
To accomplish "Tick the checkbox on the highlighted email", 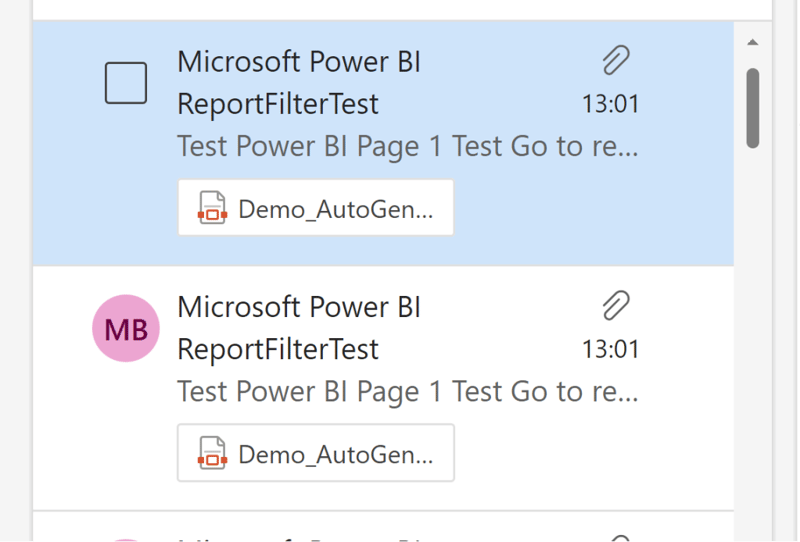I will pyautogui.click(x=126, y=83).
